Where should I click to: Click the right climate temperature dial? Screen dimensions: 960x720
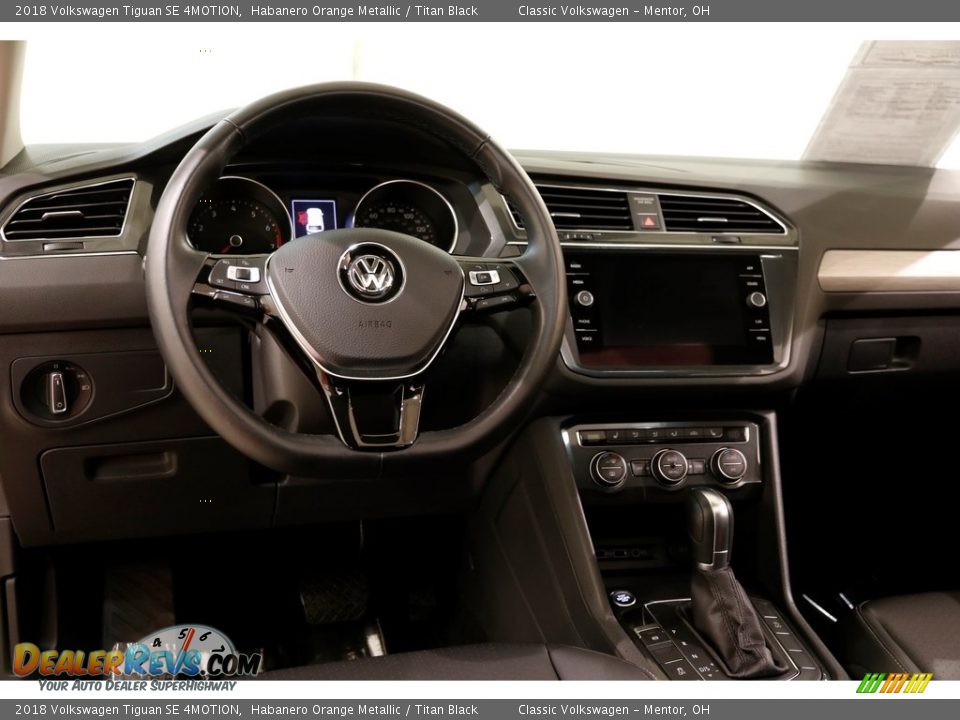(x=728, y=465)
